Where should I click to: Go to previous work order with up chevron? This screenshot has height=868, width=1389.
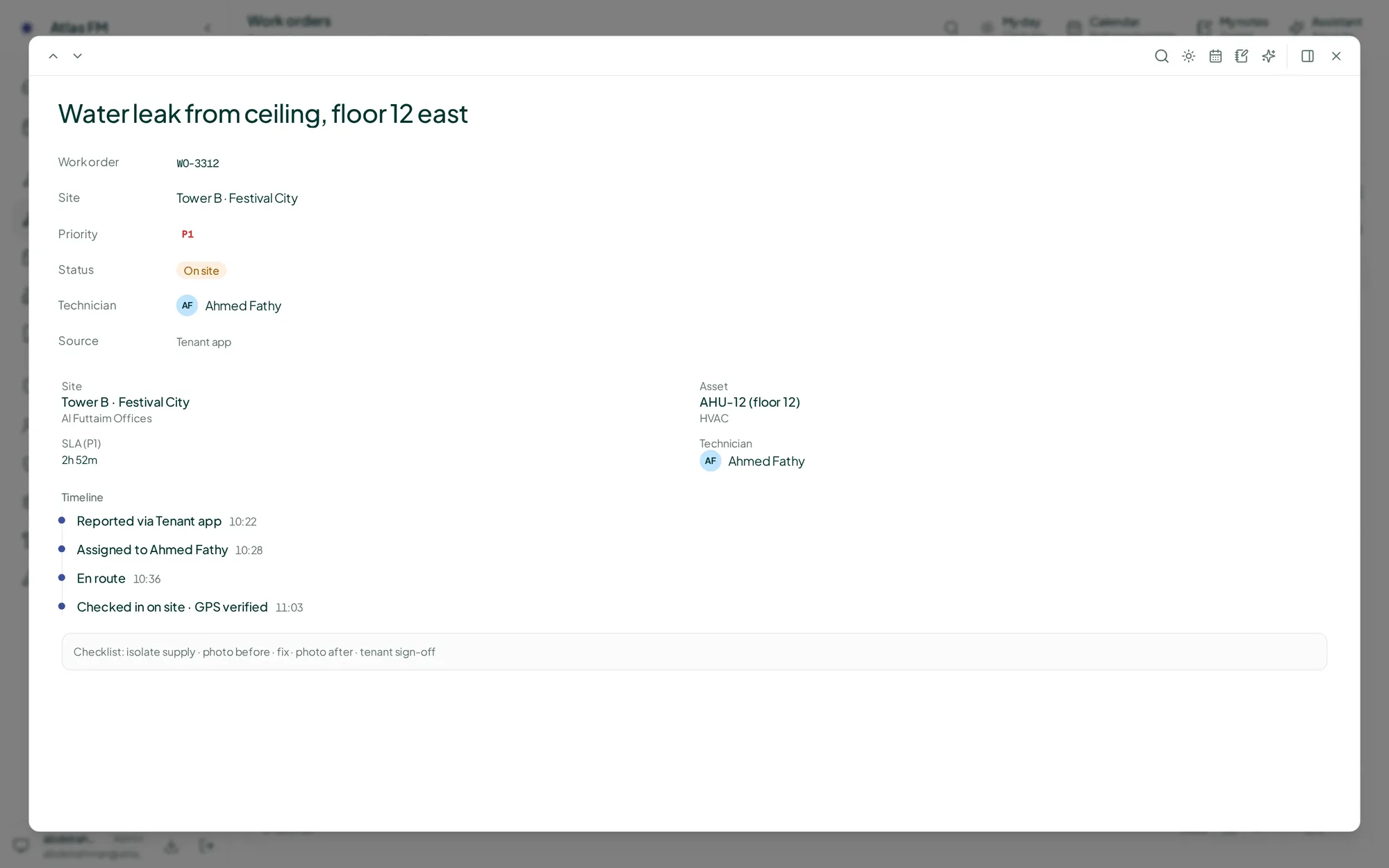[x=53, y=56]
